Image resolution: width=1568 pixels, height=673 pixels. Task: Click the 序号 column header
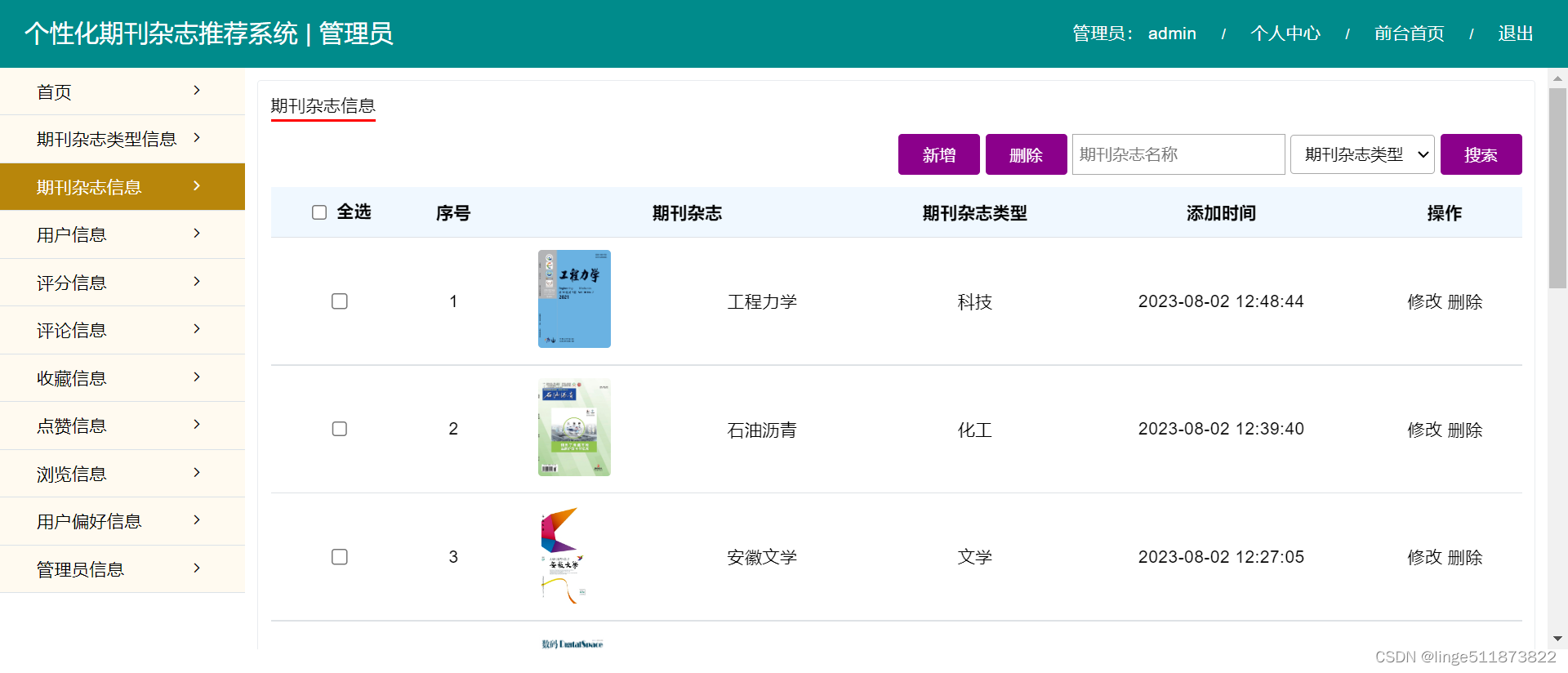coord(453,213)
